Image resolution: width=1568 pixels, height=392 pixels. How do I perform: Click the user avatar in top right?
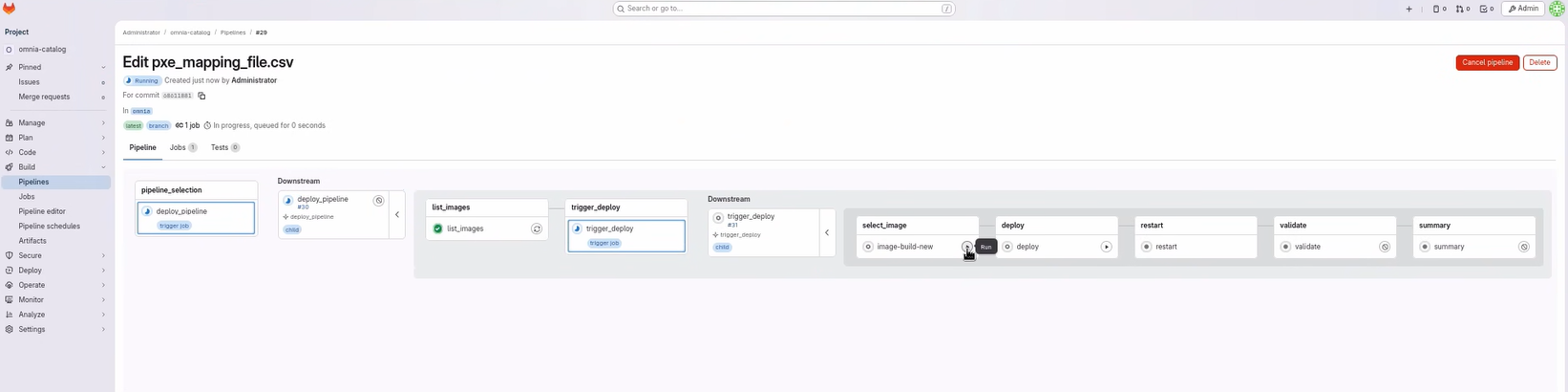1557,9
